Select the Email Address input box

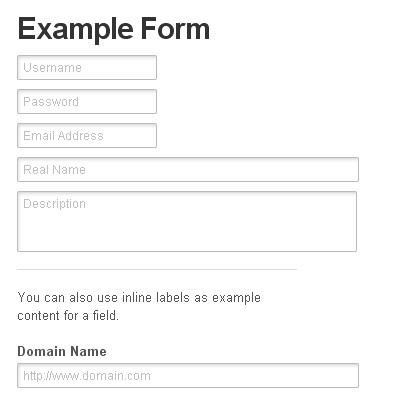[87, 136]
